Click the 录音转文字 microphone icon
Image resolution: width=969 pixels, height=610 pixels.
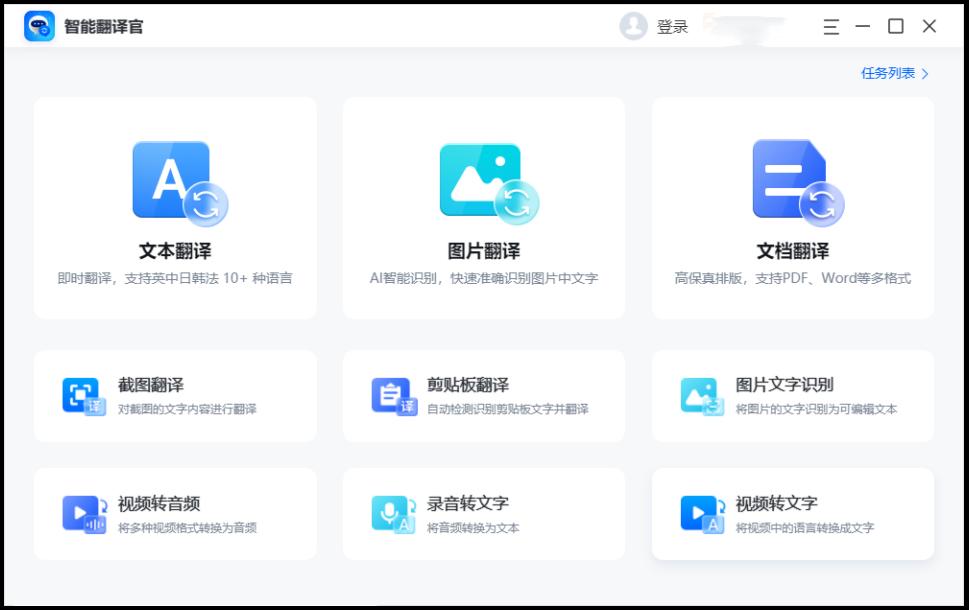point(394,512)
